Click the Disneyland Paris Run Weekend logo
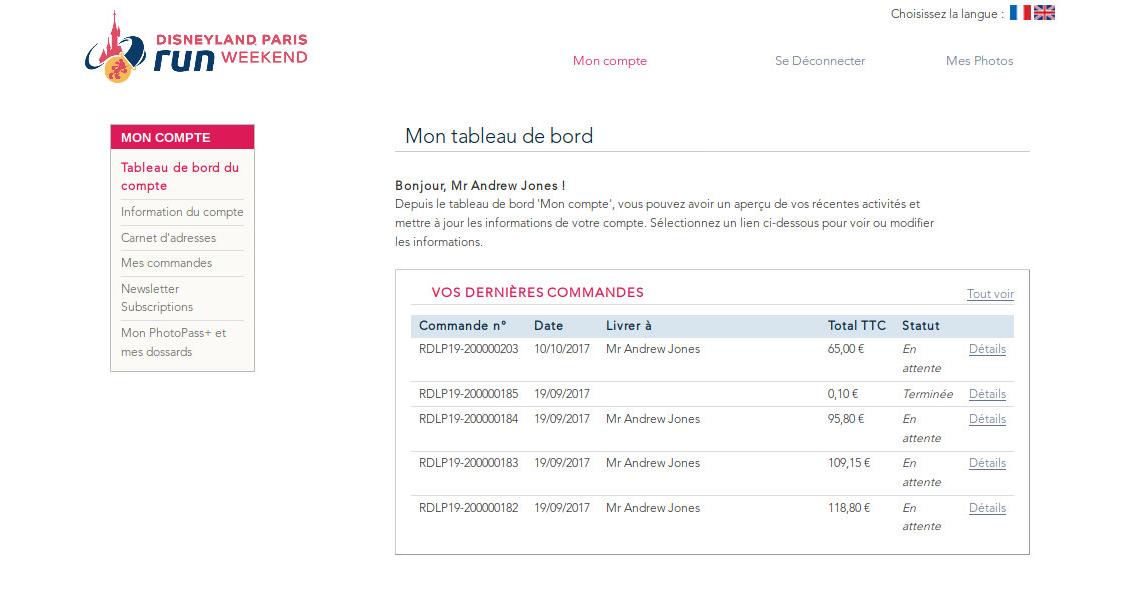Screen dimensions: 1140x600 [197, 47]
